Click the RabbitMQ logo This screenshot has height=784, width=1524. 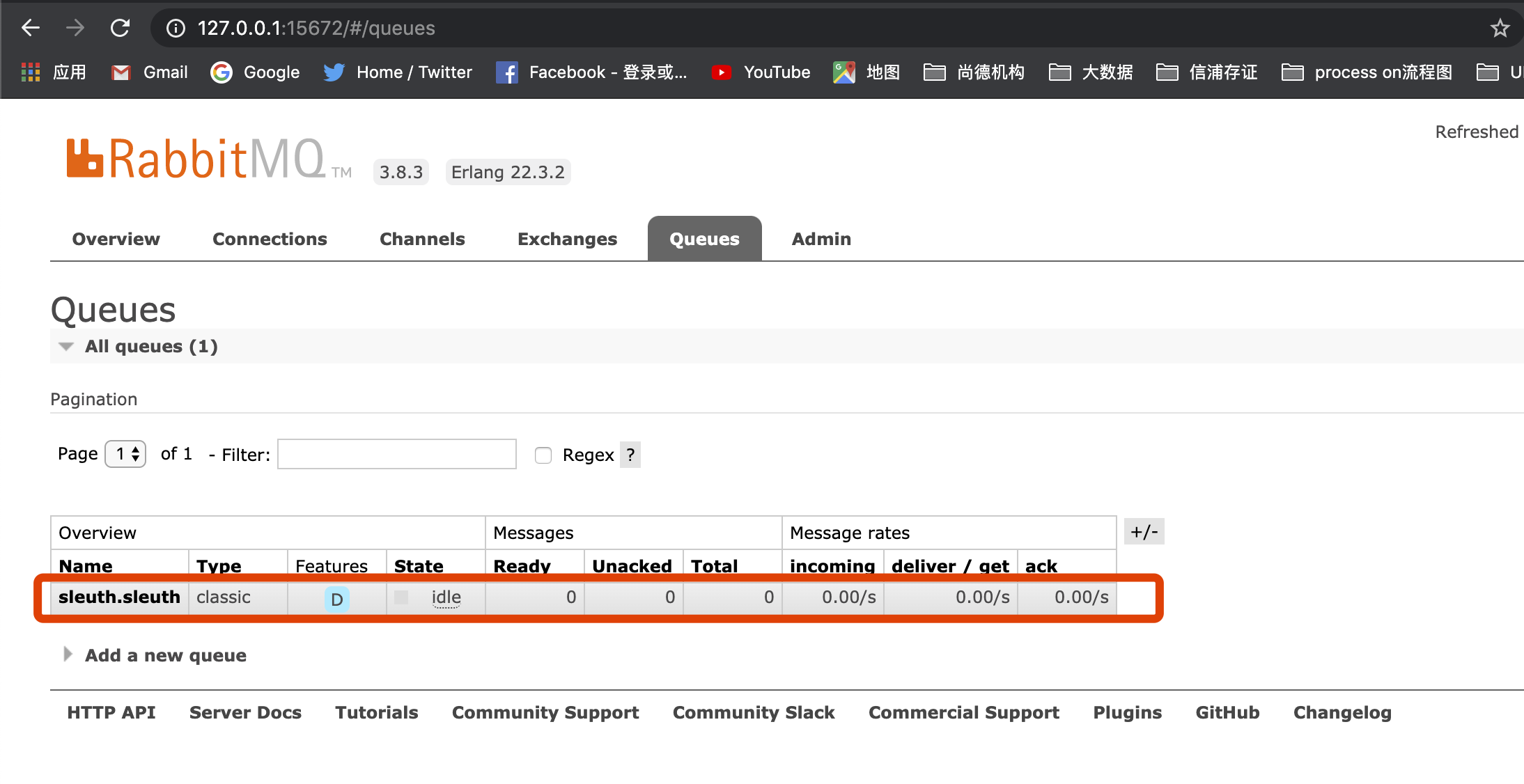(x=196, y=159)
